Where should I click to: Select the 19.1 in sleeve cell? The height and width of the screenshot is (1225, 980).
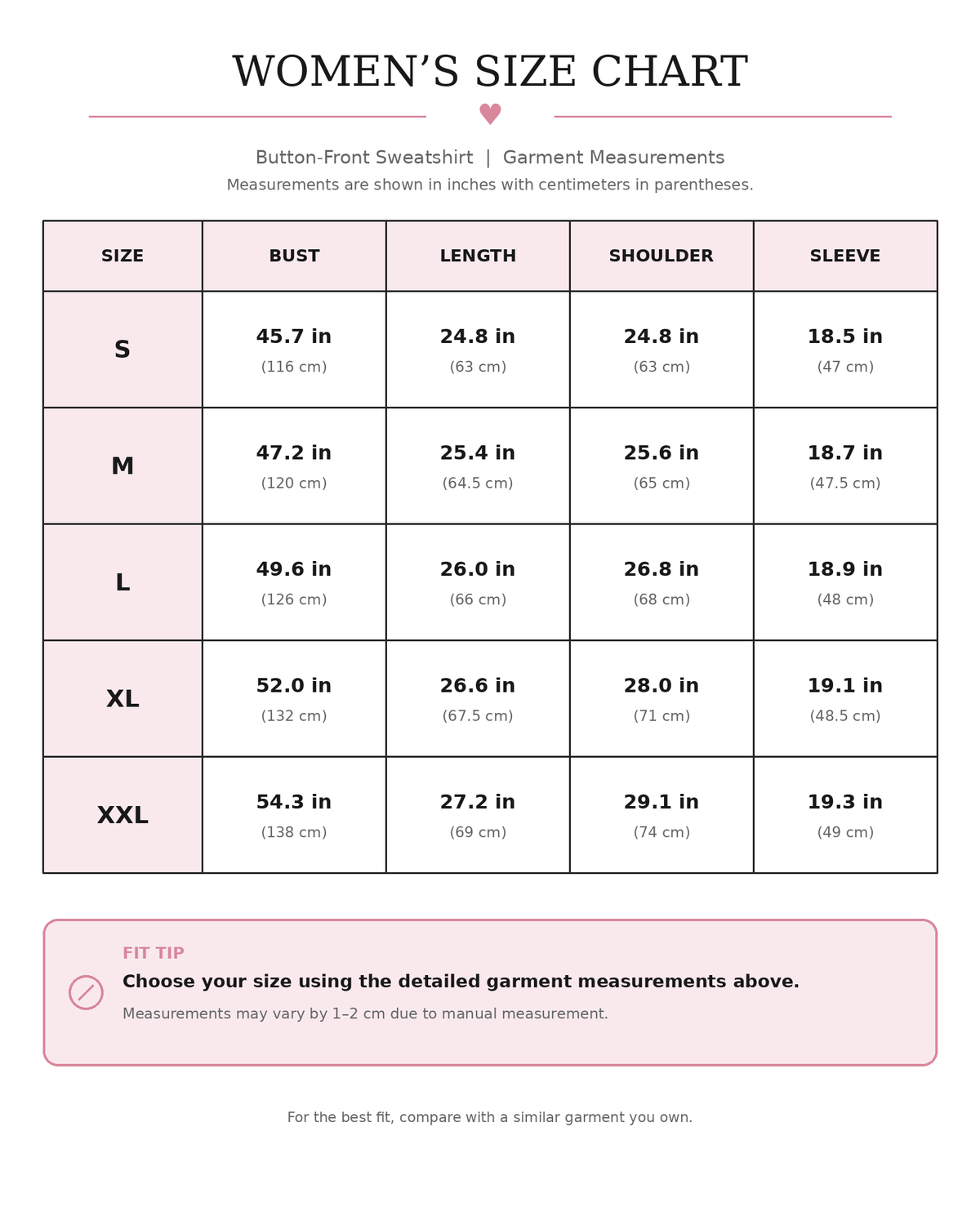[x=845, y=698]
